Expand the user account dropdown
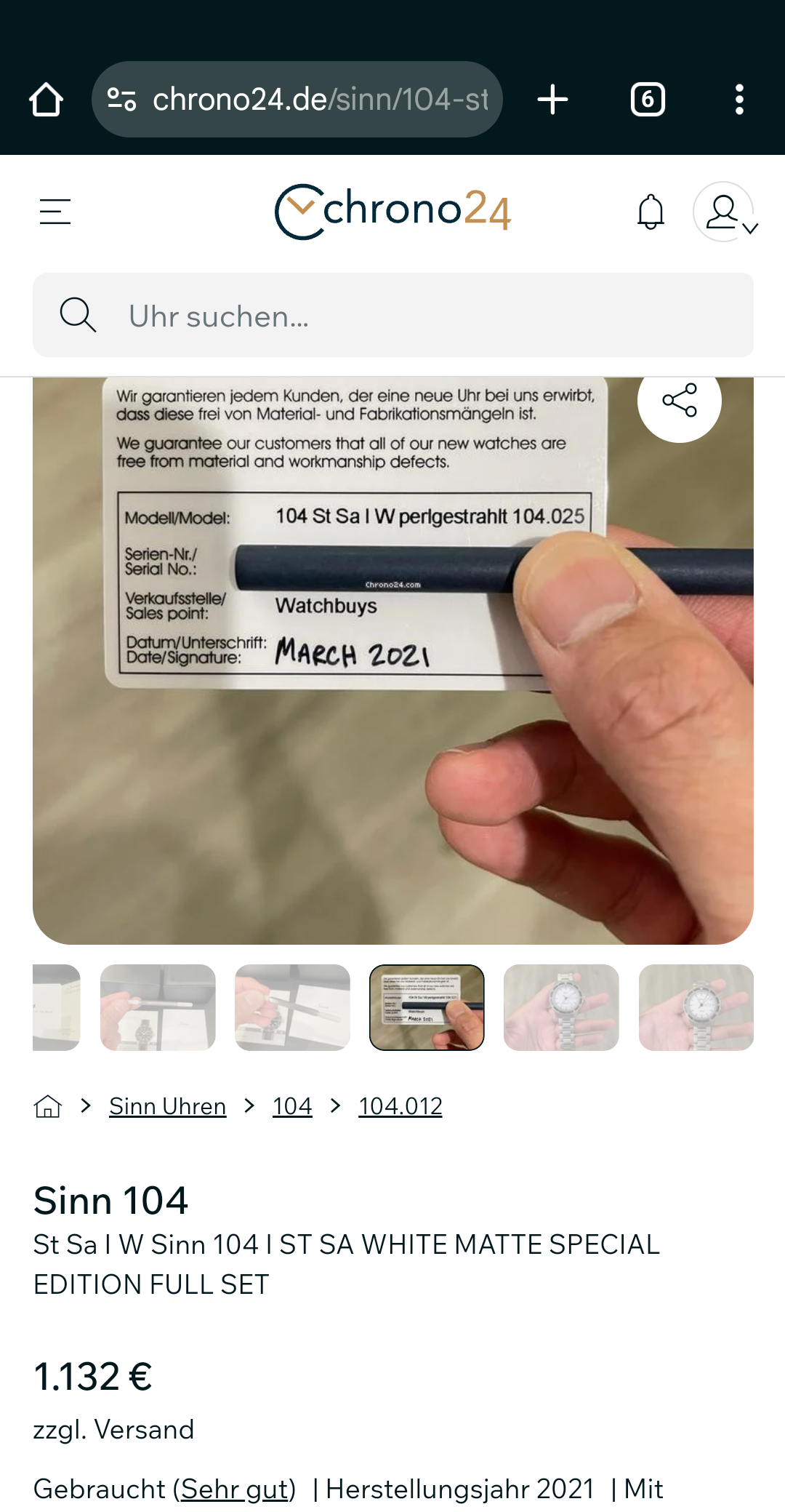The image size is (785, 1512). pyautogui.click(x=725, y=212)
